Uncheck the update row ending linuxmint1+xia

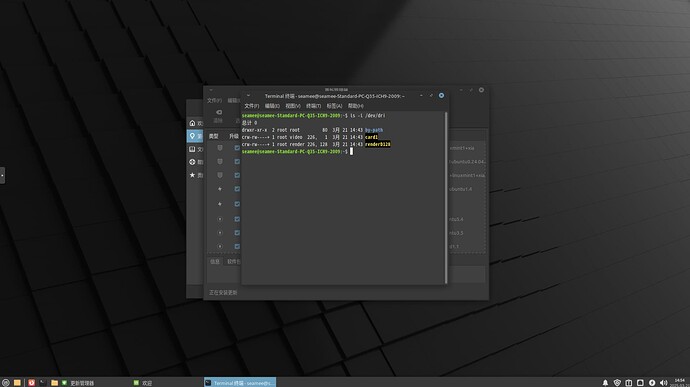pos(237,175)
